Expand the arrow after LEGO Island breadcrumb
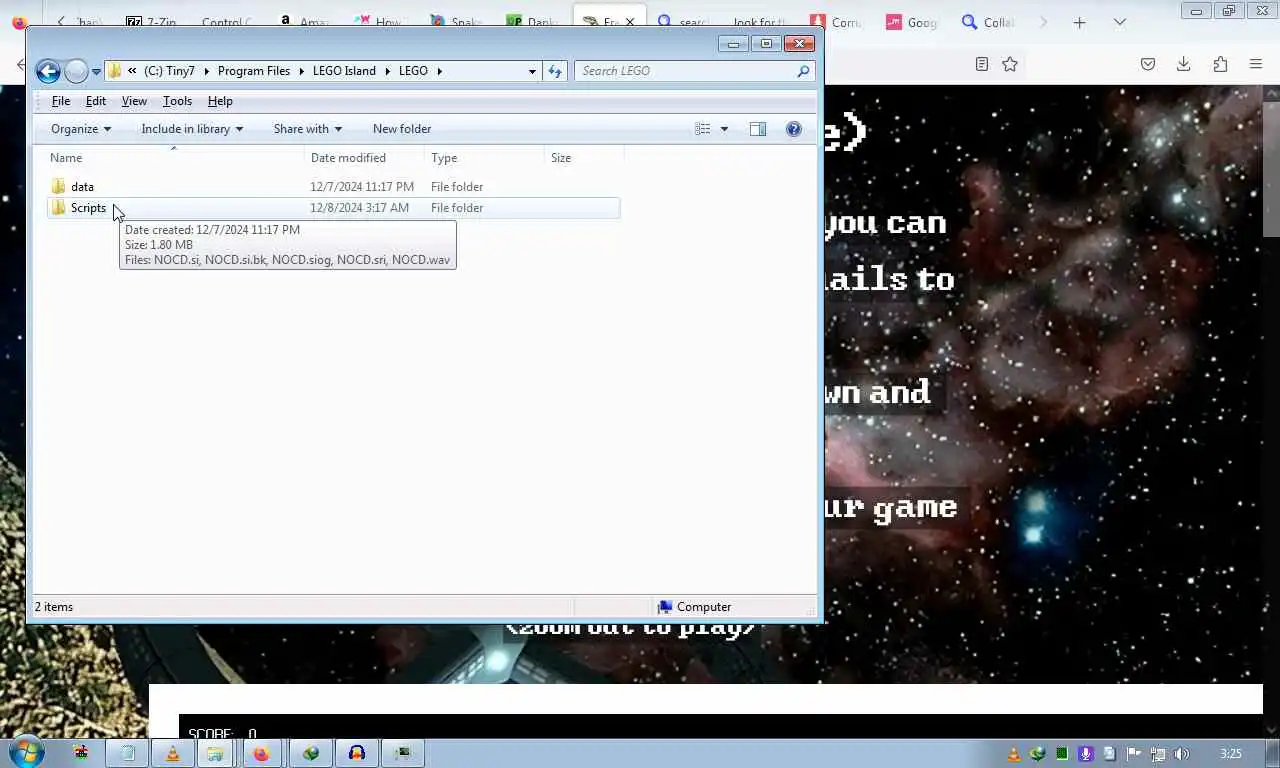The width and height of the screenshot is (1280, 768). [x=387, y=71]
